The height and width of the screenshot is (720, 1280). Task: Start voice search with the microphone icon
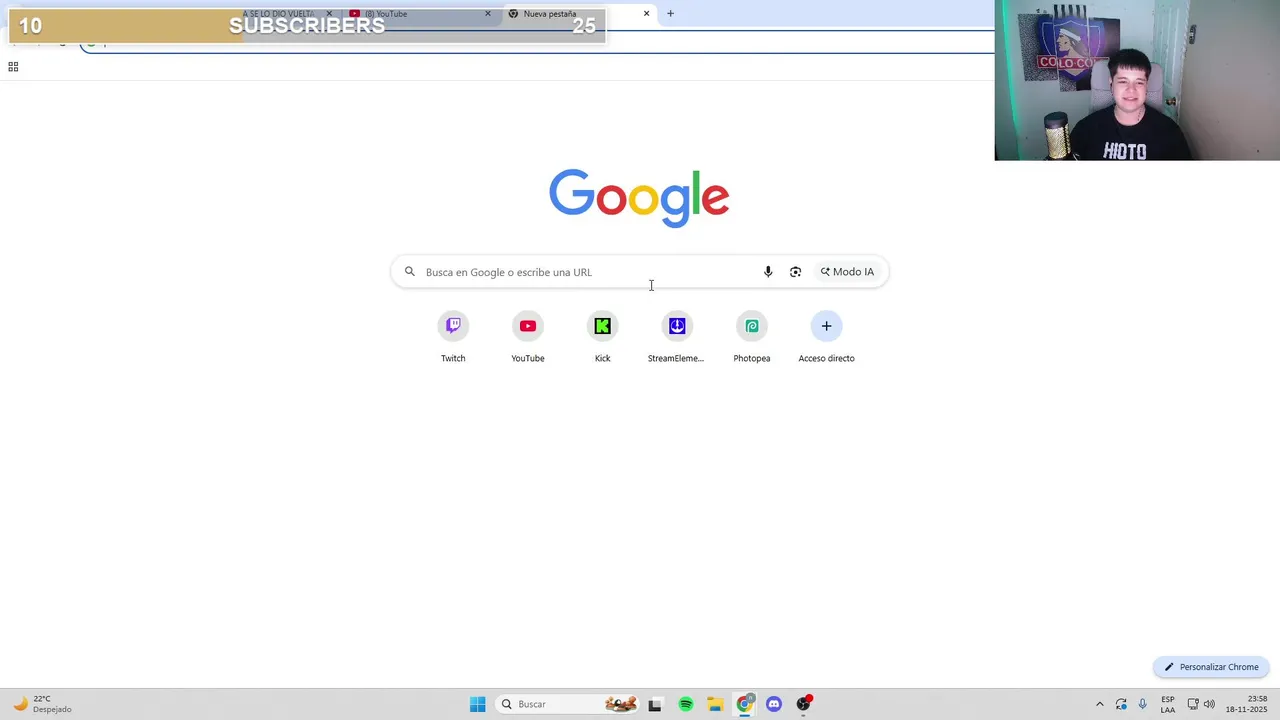point(768,272)
